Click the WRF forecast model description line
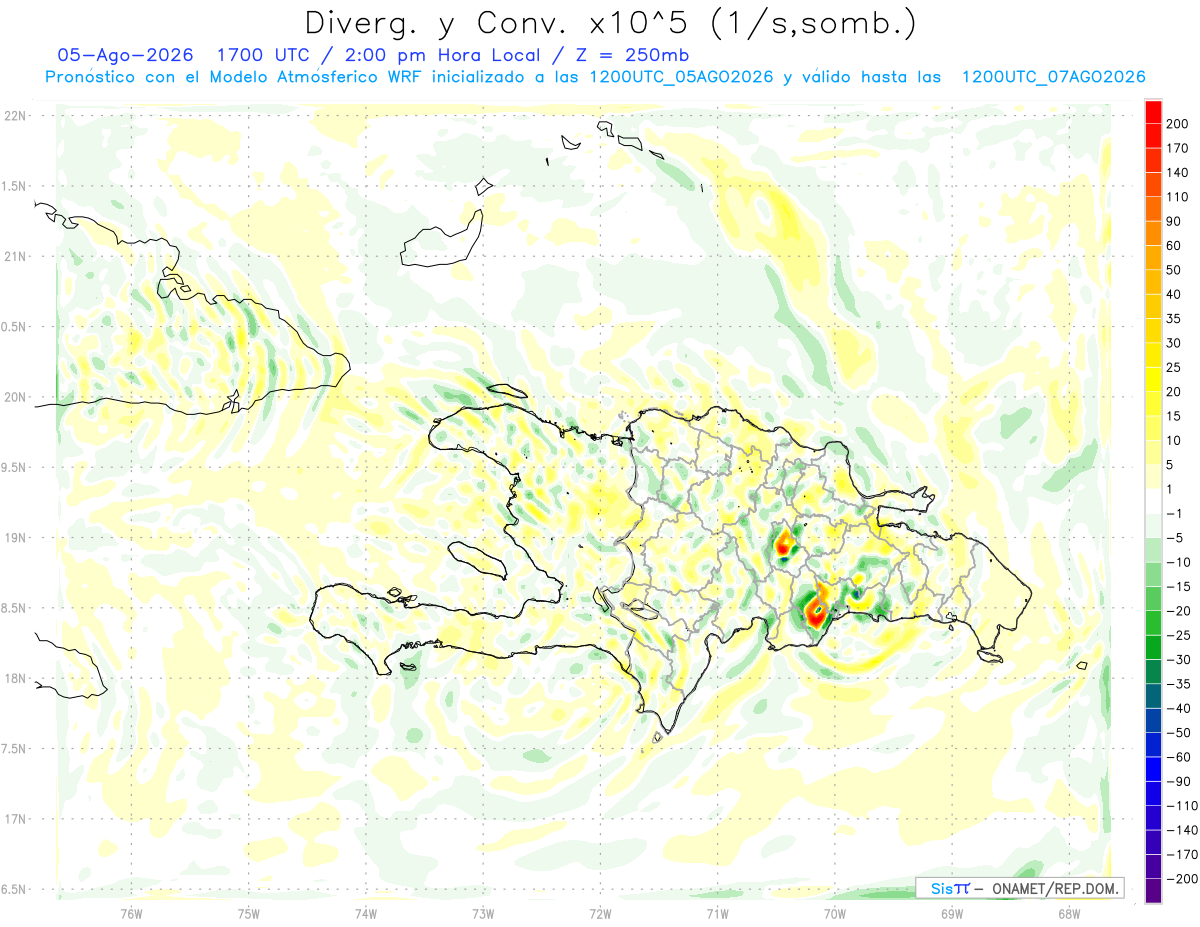 point(595,77)
